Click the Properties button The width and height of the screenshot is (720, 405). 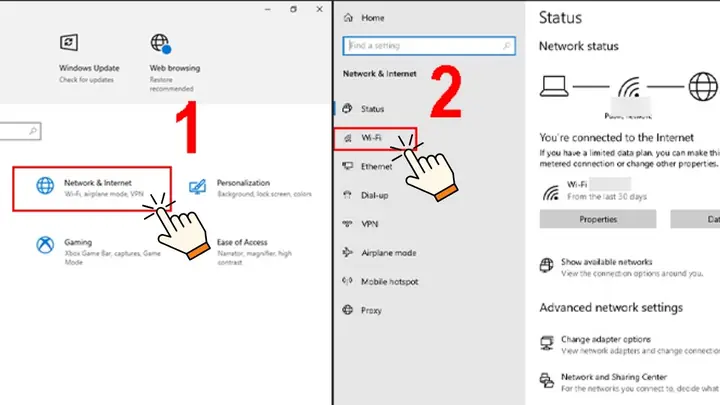click(x=598, y=219)
